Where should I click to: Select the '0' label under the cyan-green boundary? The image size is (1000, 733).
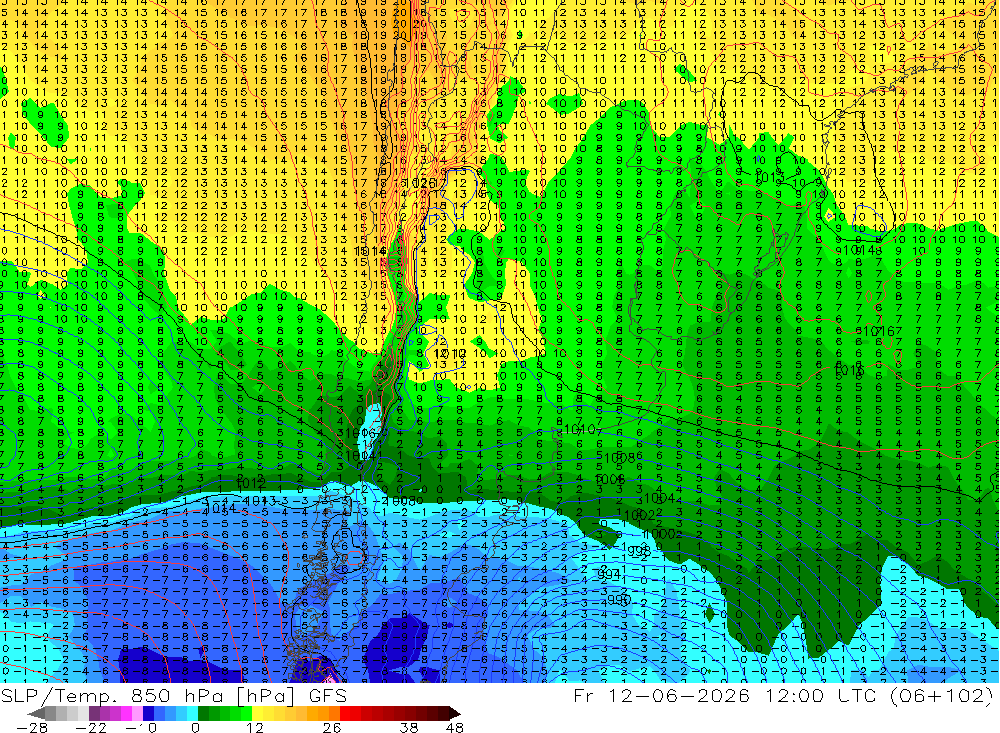click(x=195, y=727)
